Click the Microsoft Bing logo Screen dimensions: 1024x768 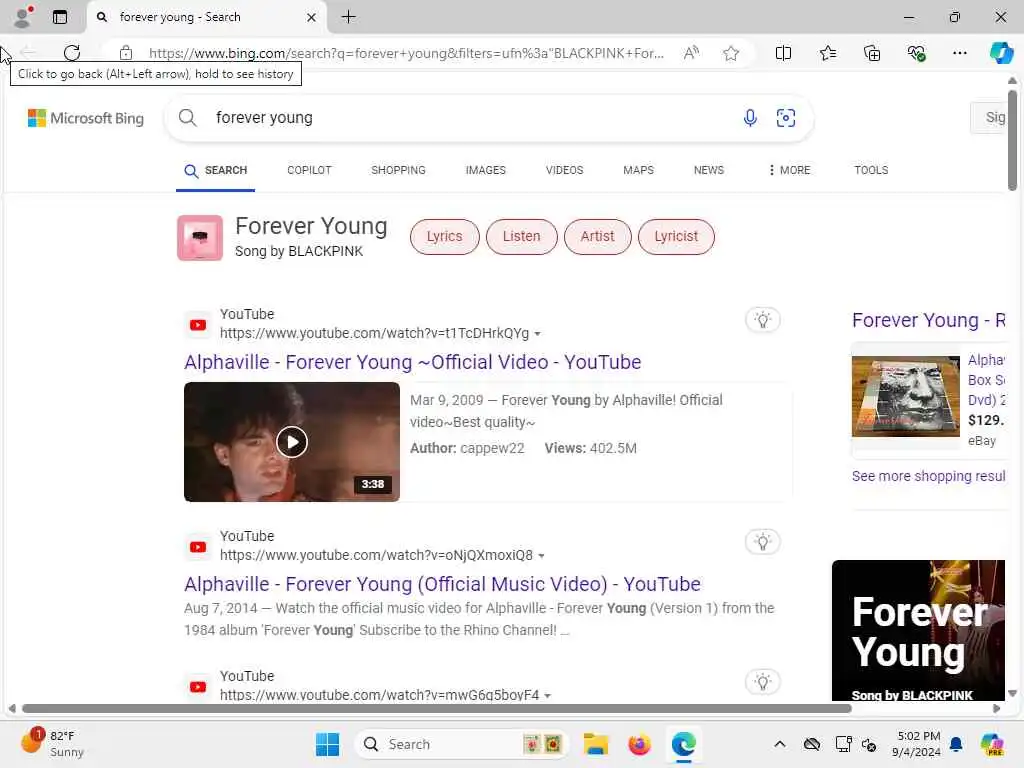tap(86, 118)
